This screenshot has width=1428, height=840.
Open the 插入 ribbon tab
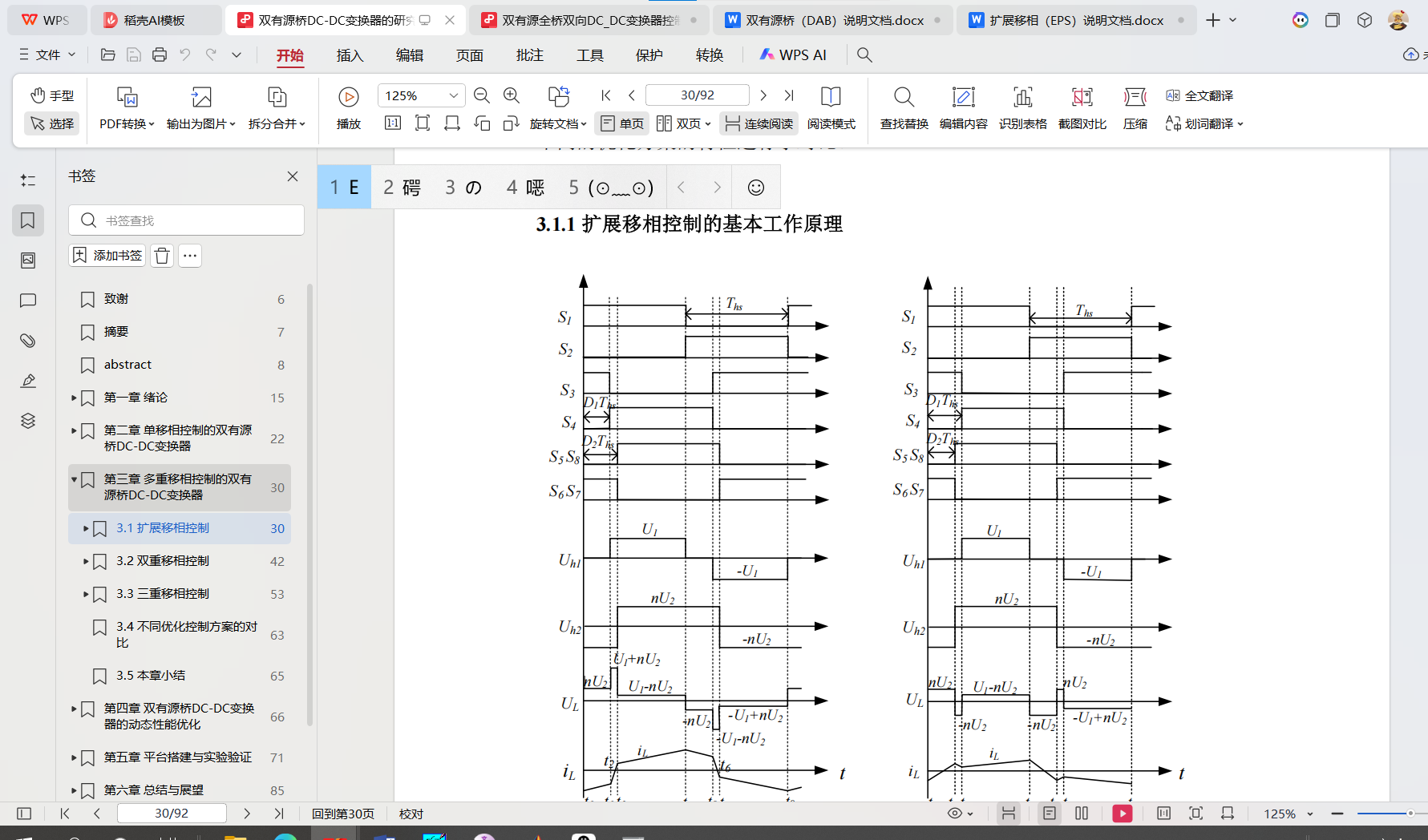pos(350,55)
